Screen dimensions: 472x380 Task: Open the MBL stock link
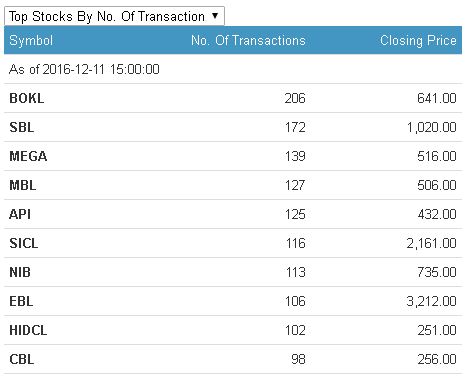[x=23, y=185]
